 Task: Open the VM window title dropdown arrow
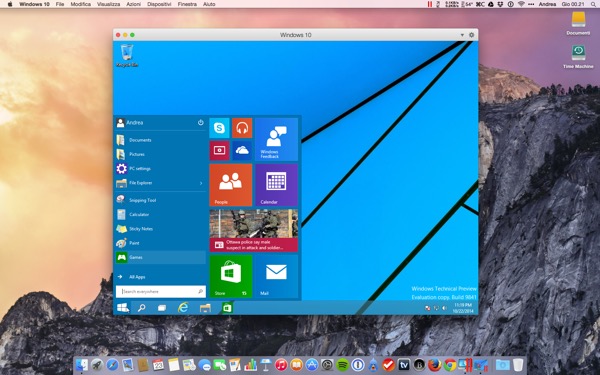(x=462, y=35)
